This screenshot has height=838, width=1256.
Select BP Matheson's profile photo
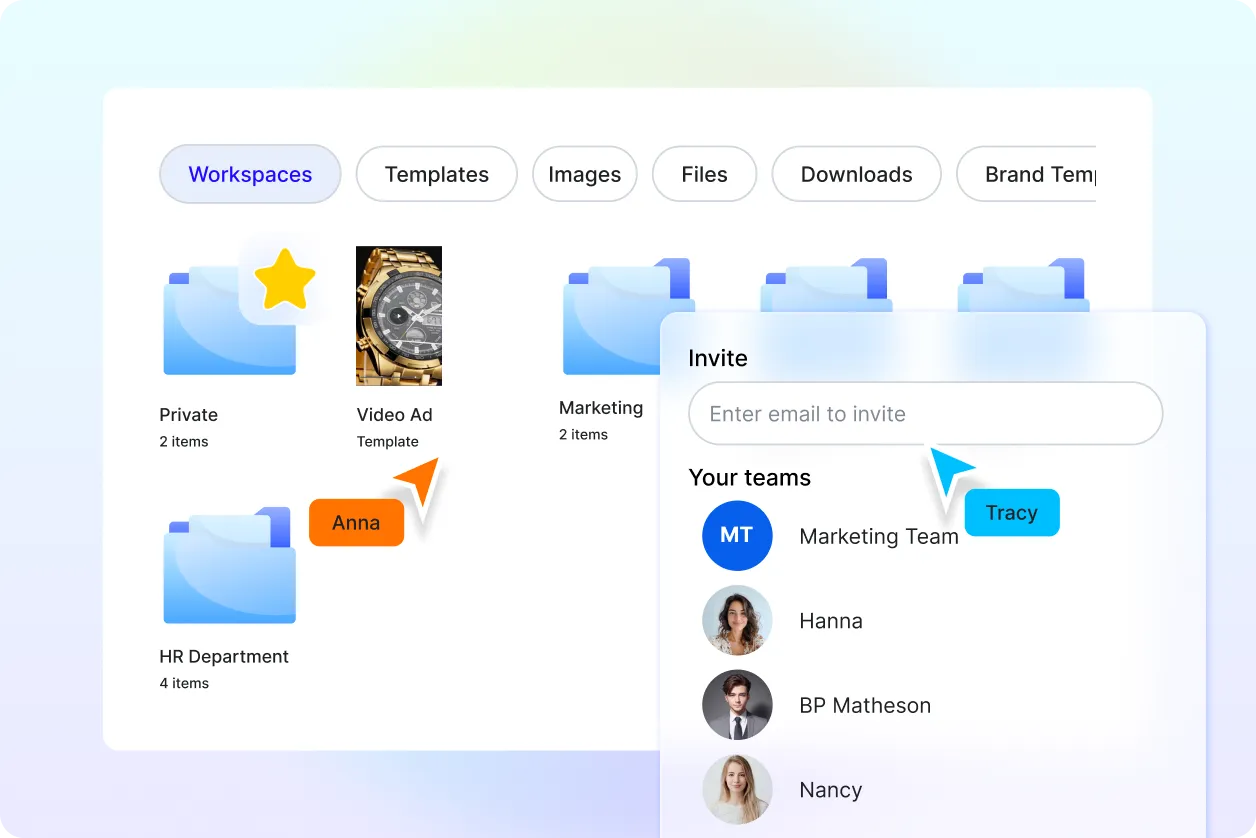tap(737, 705)
